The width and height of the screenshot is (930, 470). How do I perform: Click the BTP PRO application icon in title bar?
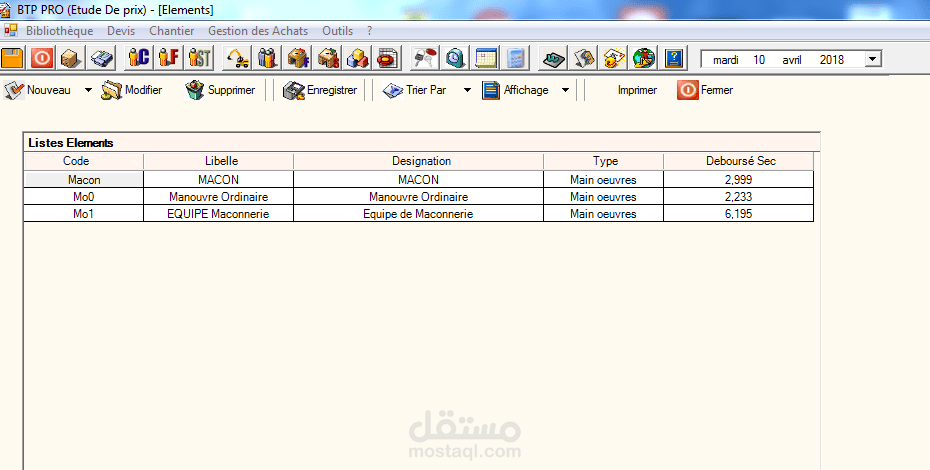[x=5, y=10]
